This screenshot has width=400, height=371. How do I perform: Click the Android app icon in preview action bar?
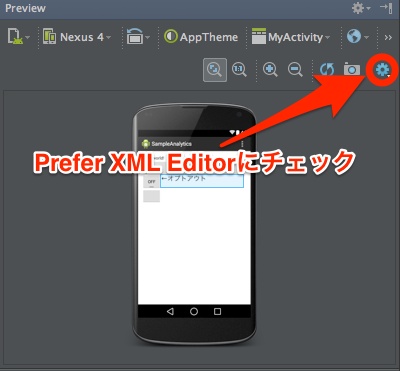(145, 144)
